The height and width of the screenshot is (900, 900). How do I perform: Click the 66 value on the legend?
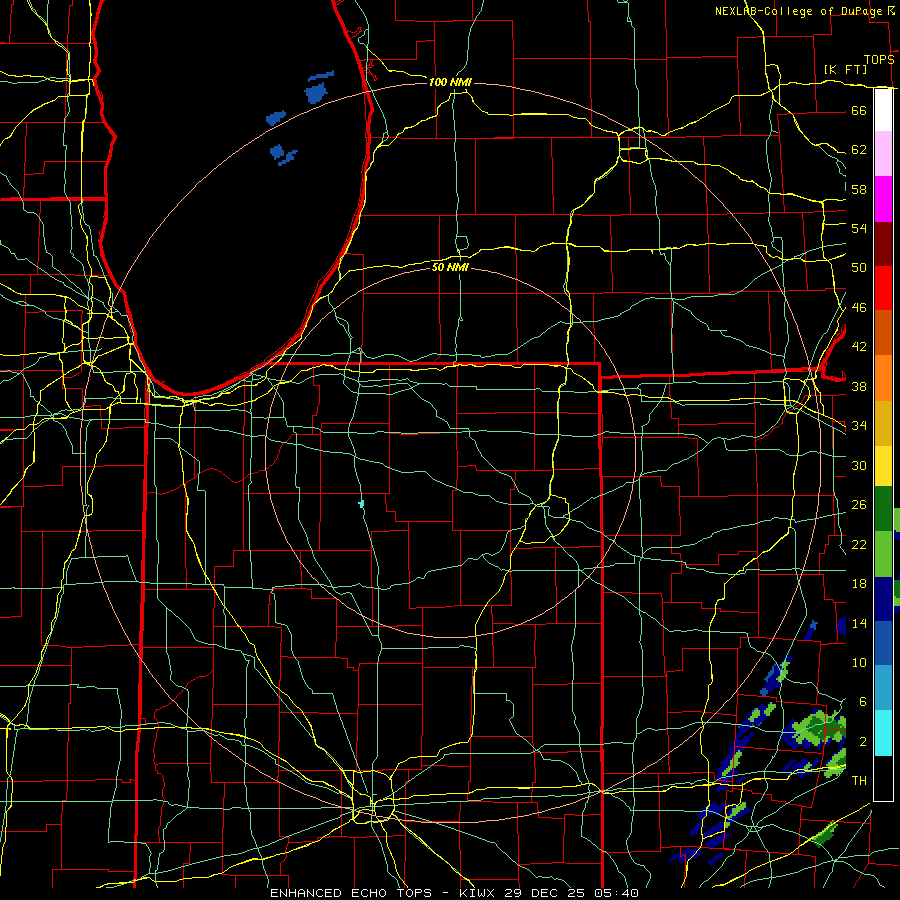(859, 110)
